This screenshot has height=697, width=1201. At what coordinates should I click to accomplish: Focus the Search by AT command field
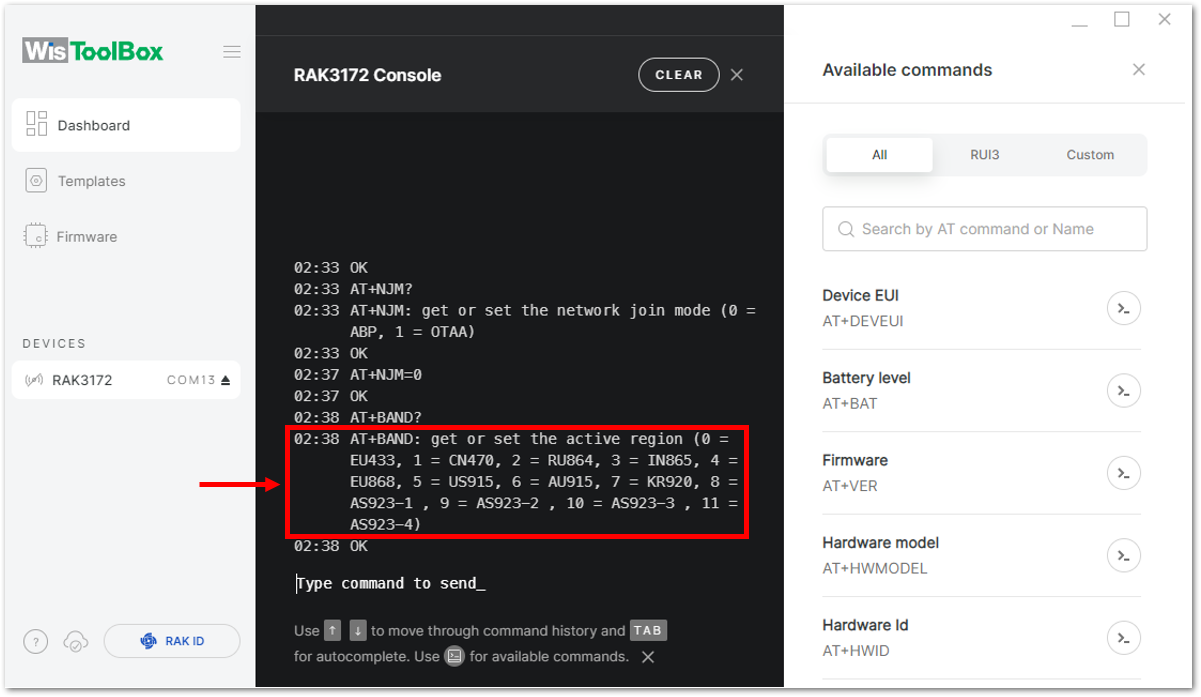985,229
